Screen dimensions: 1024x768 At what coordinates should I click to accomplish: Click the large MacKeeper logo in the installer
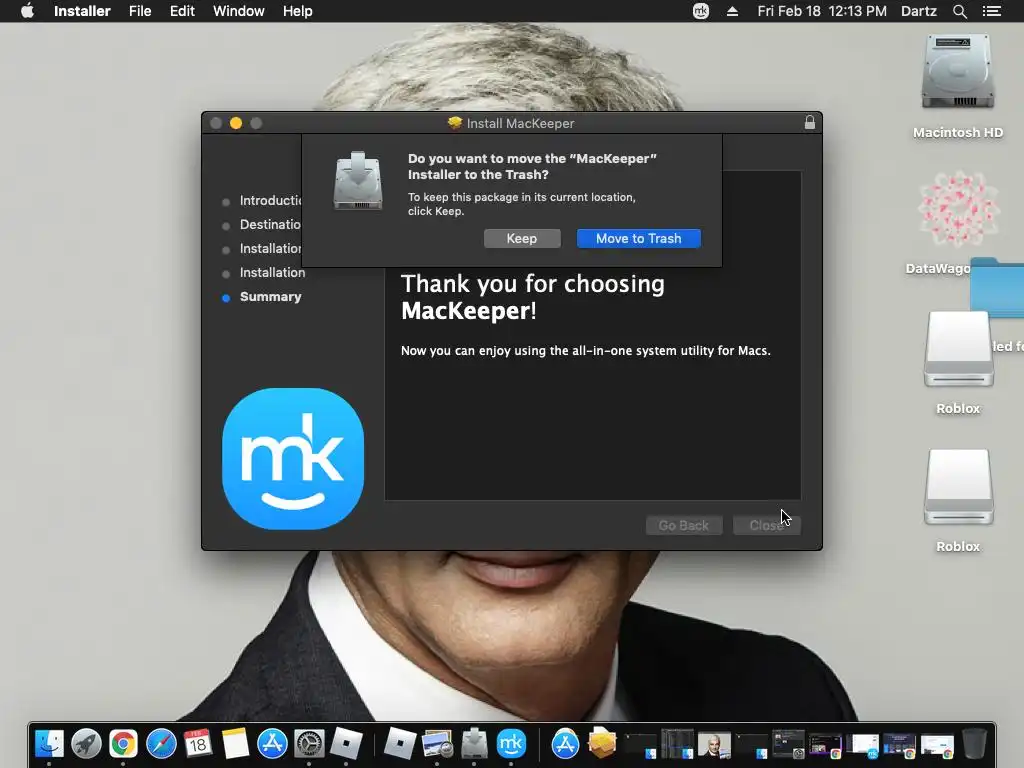click(293, 458)
